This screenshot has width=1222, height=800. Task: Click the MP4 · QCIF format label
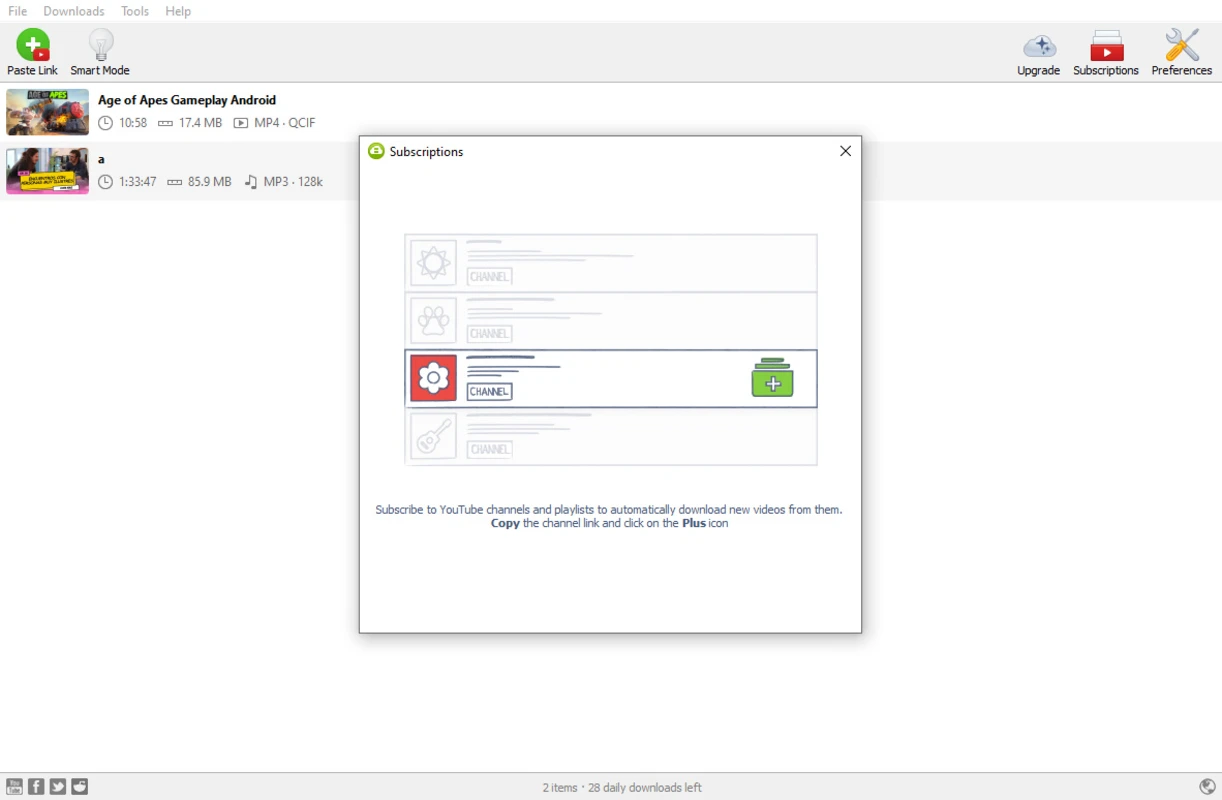click(285, 123)
